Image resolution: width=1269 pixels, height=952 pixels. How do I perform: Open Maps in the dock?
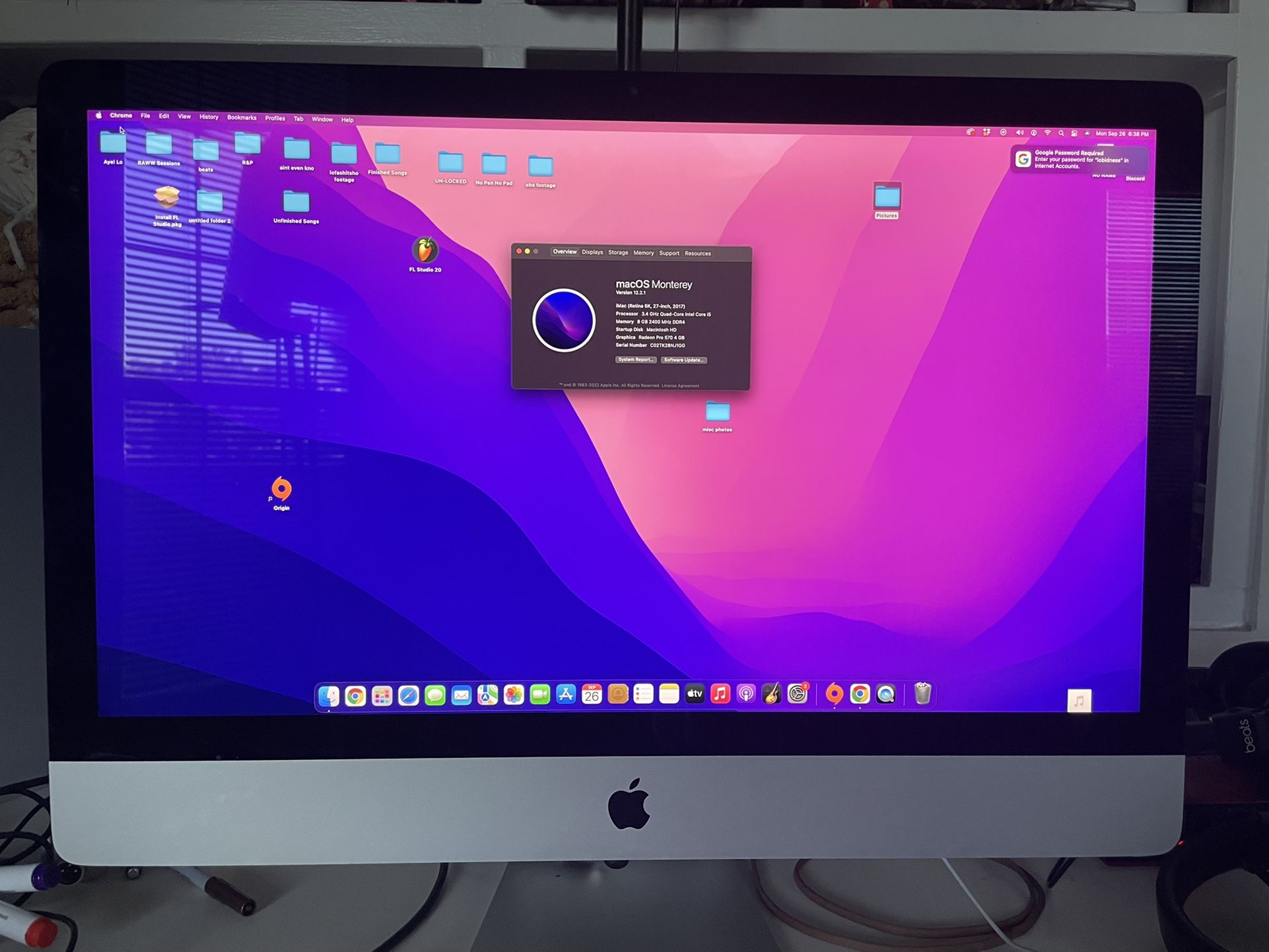coord(487,695)
